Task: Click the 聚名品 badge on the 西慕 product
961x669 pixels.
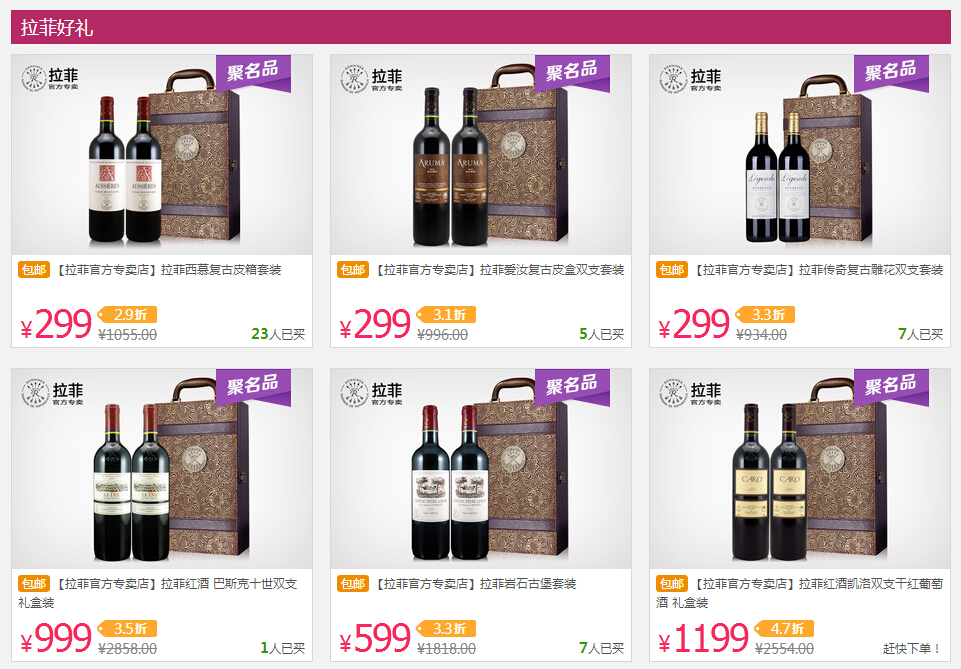Action: pos(253,73)
